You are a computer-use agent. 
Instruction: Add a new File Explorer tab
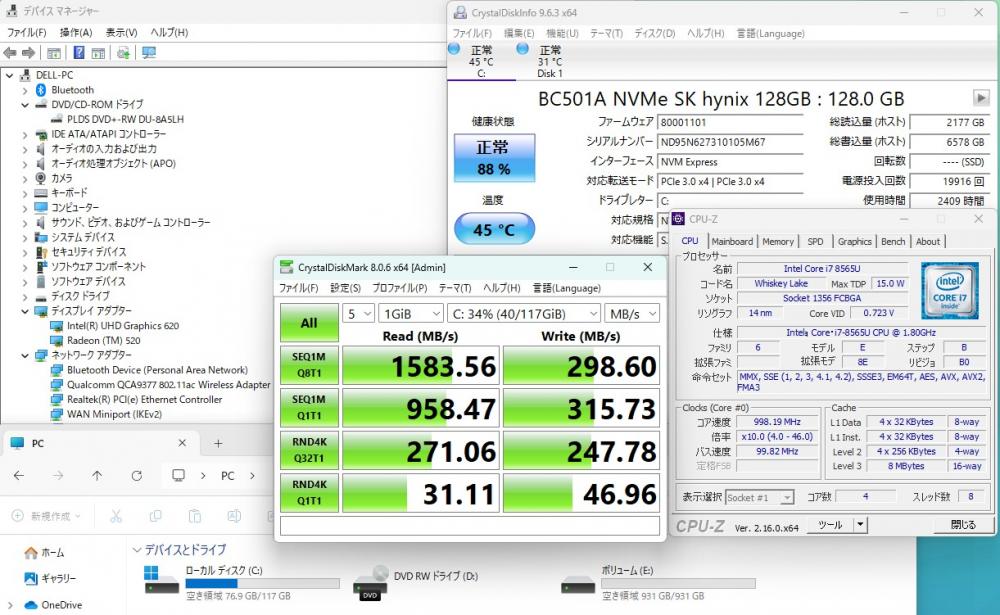[x=218, y=443]
